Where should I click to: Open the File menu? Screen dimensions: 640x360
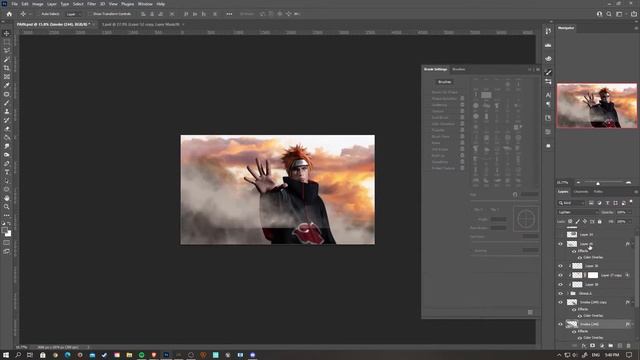pyautogui.click(x=14, y=4)
